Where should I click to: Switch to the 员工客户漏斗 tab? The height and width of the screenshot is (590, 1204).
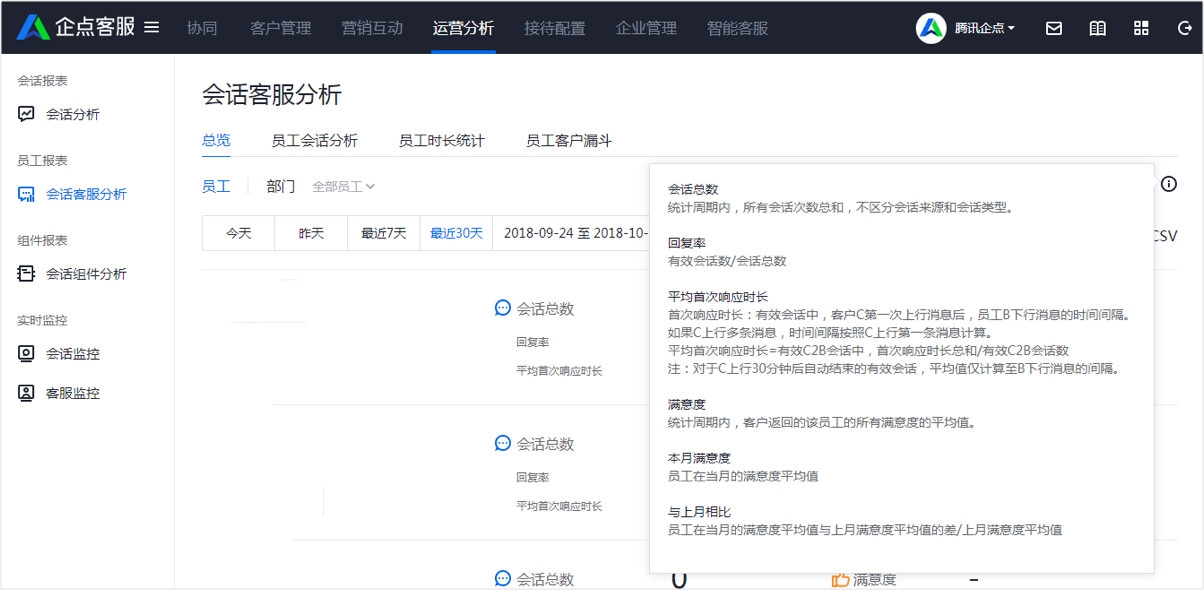coord(568,141)
